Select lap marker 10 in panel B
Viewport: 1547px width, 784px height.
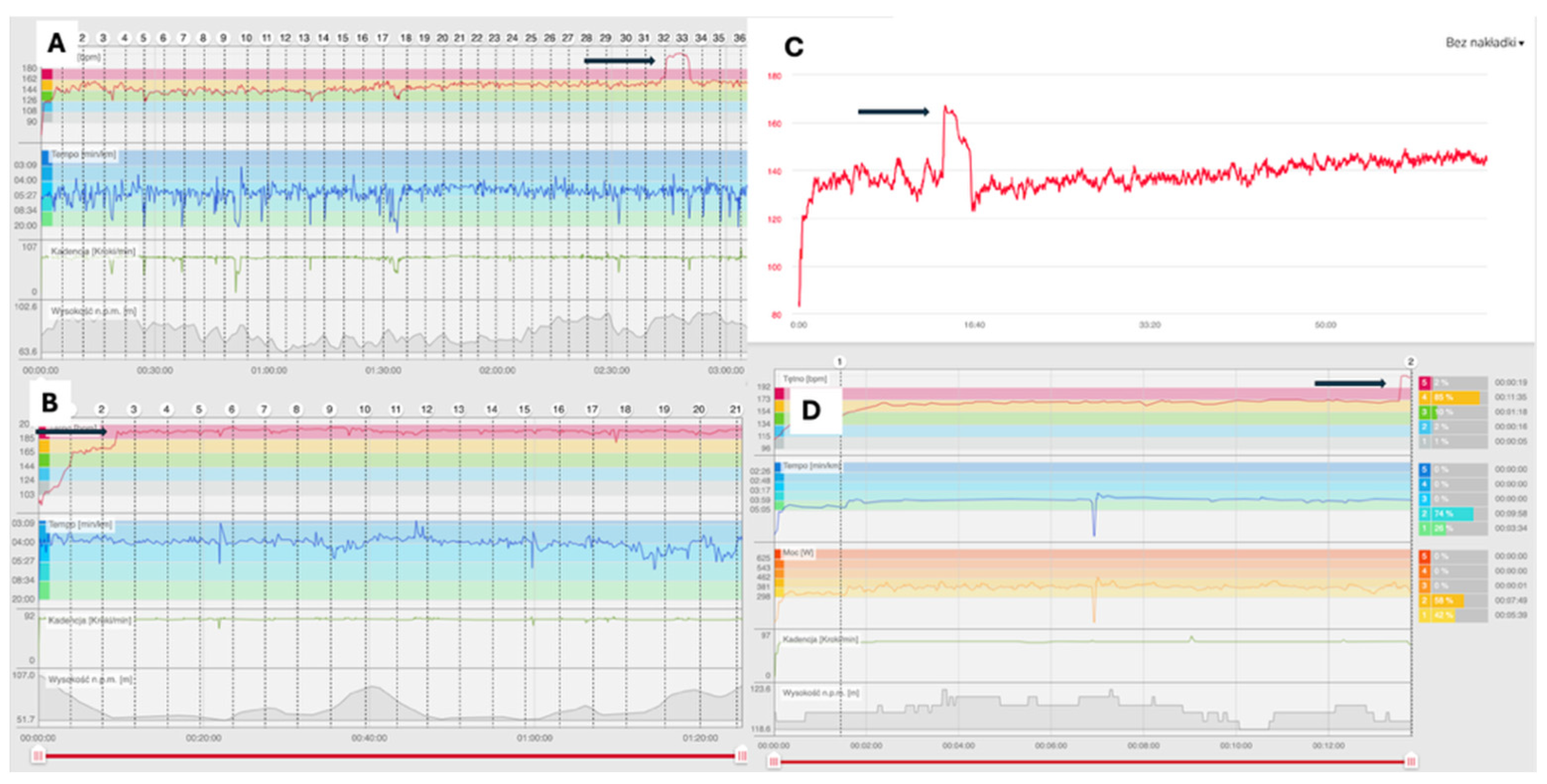365,410
